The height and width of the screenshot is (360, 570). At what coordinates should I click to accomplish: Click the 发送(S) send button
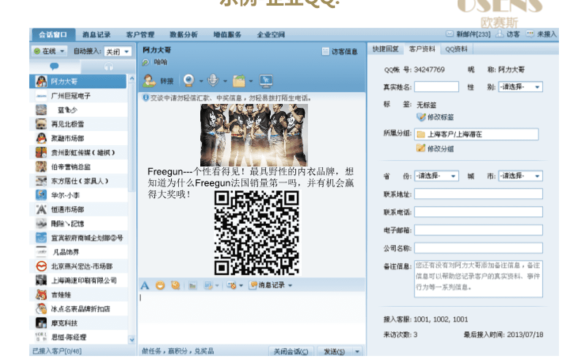click(334, 352)
